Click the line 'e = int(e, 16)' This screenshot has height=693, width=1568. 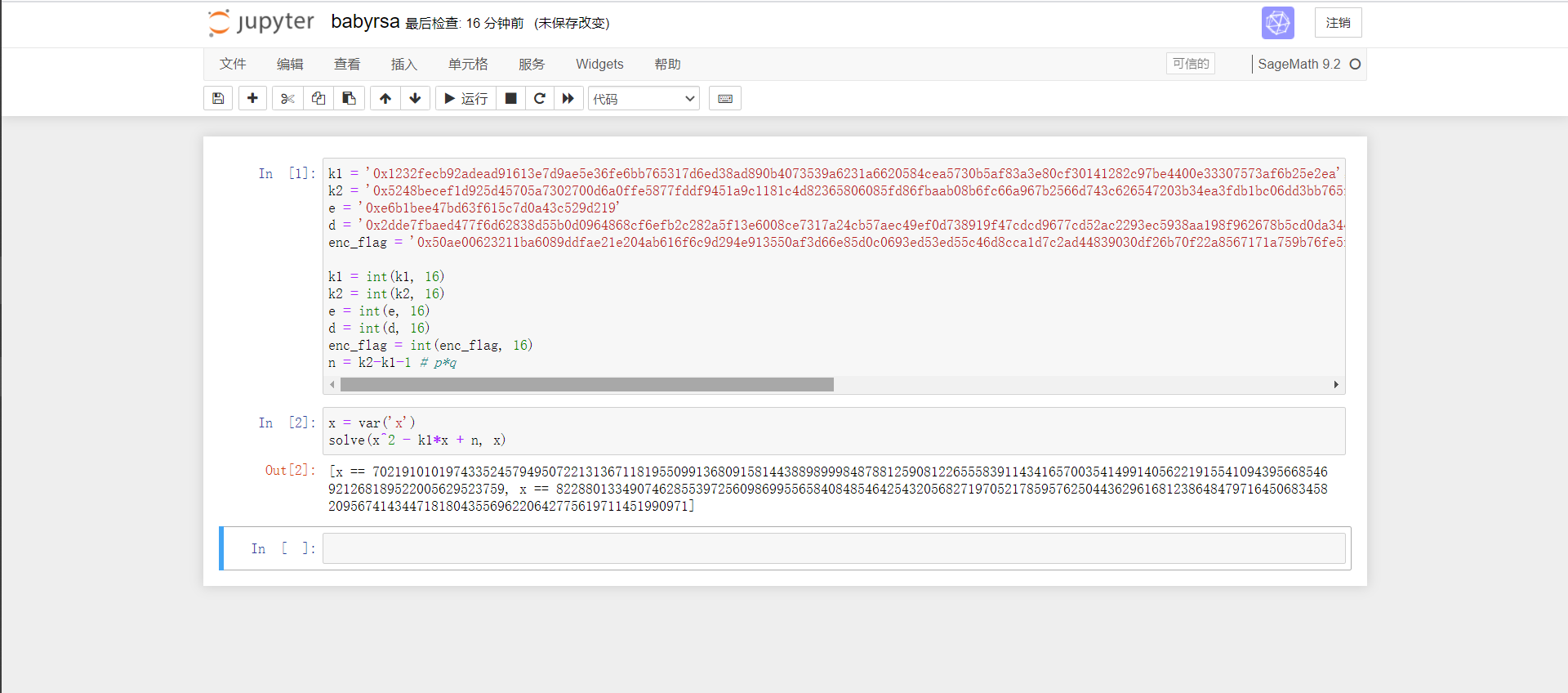(x=379, y=311)
